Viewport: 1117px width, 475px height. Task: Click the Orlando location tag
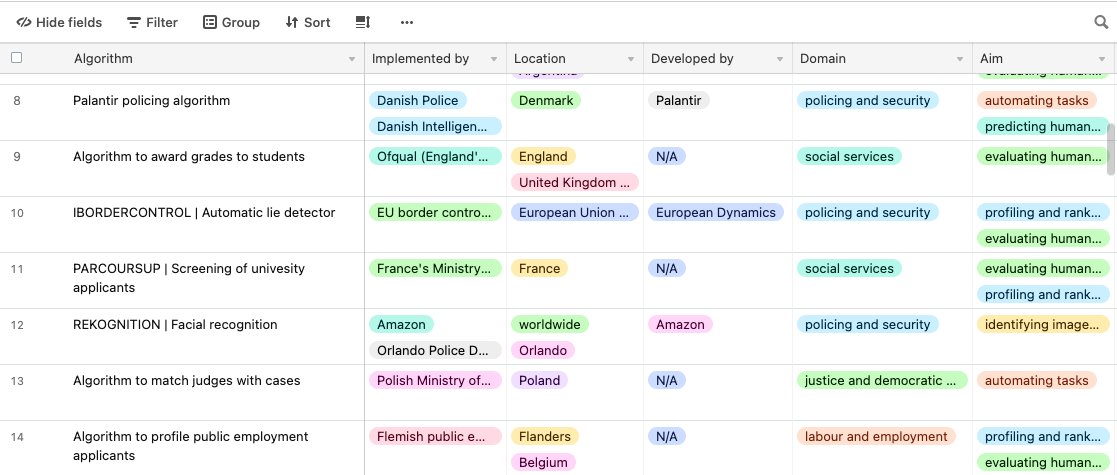click(543, 350)
